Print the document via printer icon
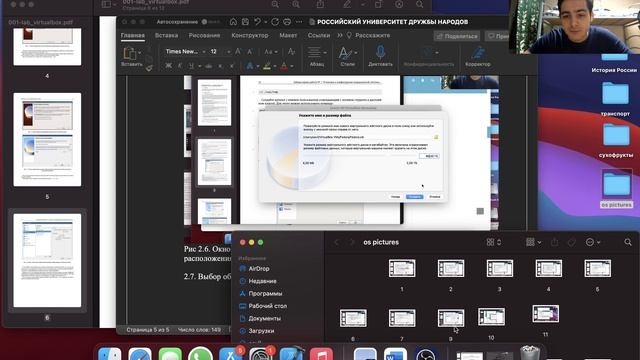 (x=287, y=22)
